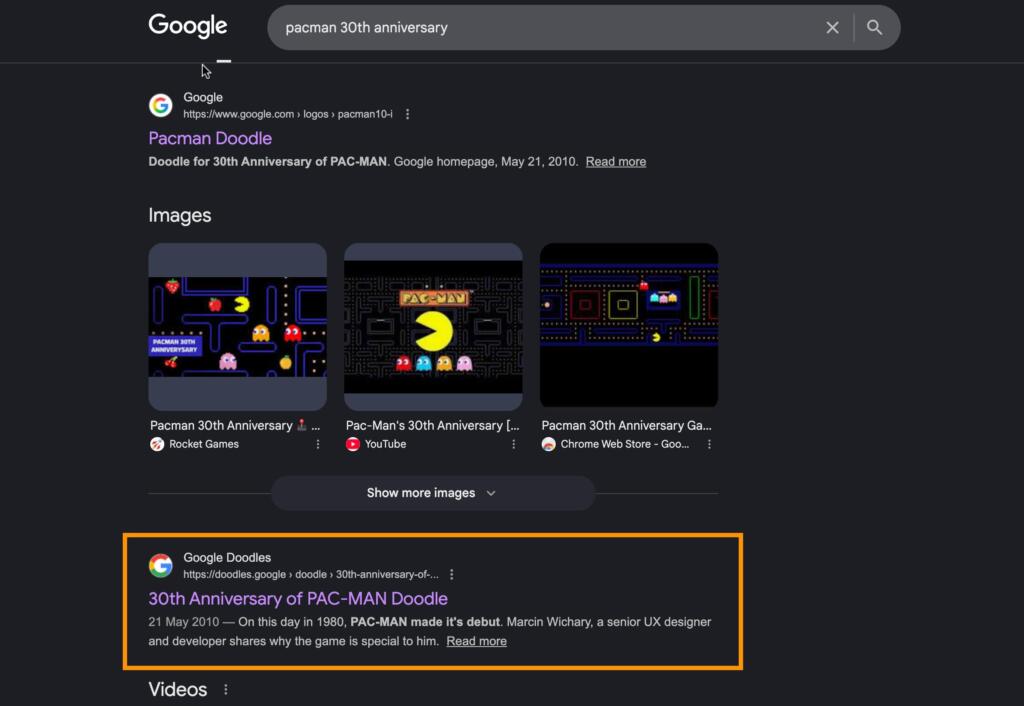The width and height of the screenshot is (1024, 706).
Task: Clear the search box with X icon
Action: (832, 28)
